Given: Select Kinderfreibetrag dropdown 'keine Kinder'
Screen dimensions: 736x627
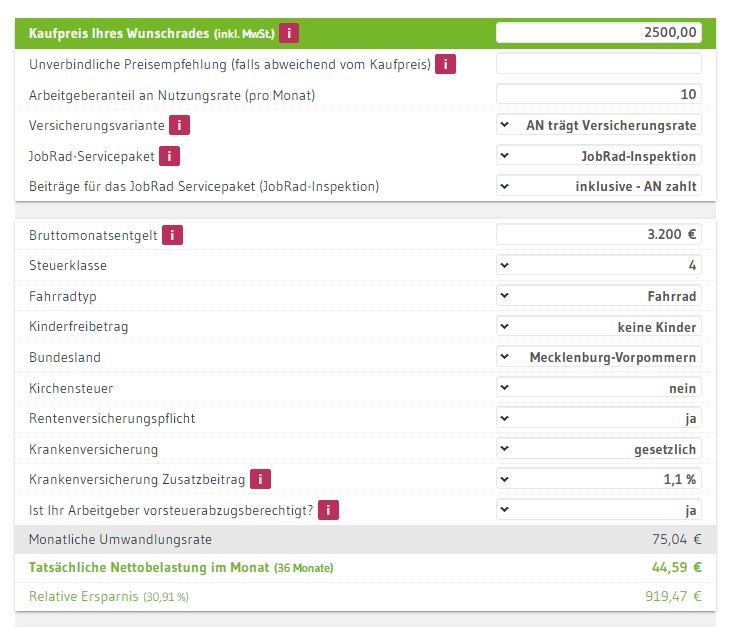Looking at the screenshot, I should coord(598,327).
